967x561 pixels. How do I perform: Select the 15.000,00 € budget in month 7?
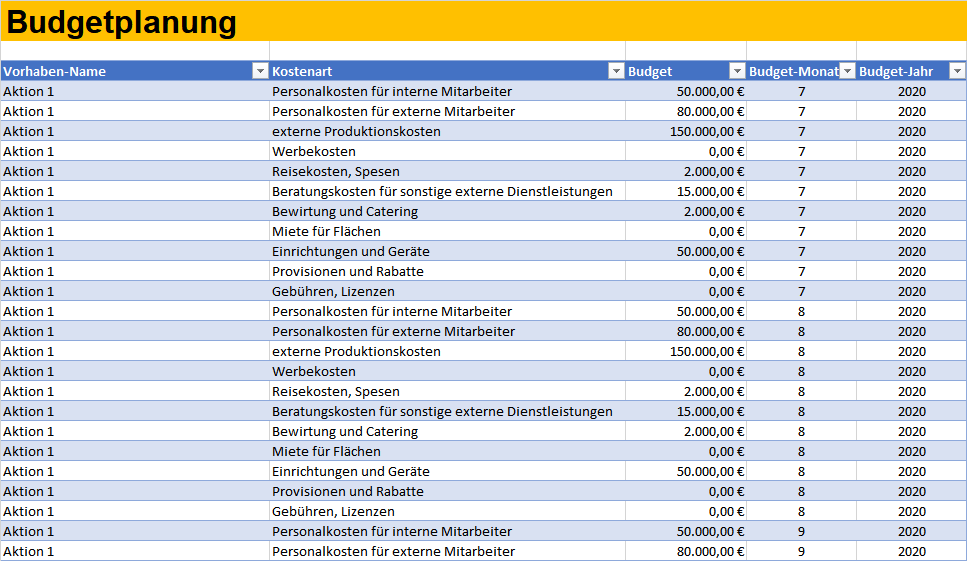click(x=686, y=192)
